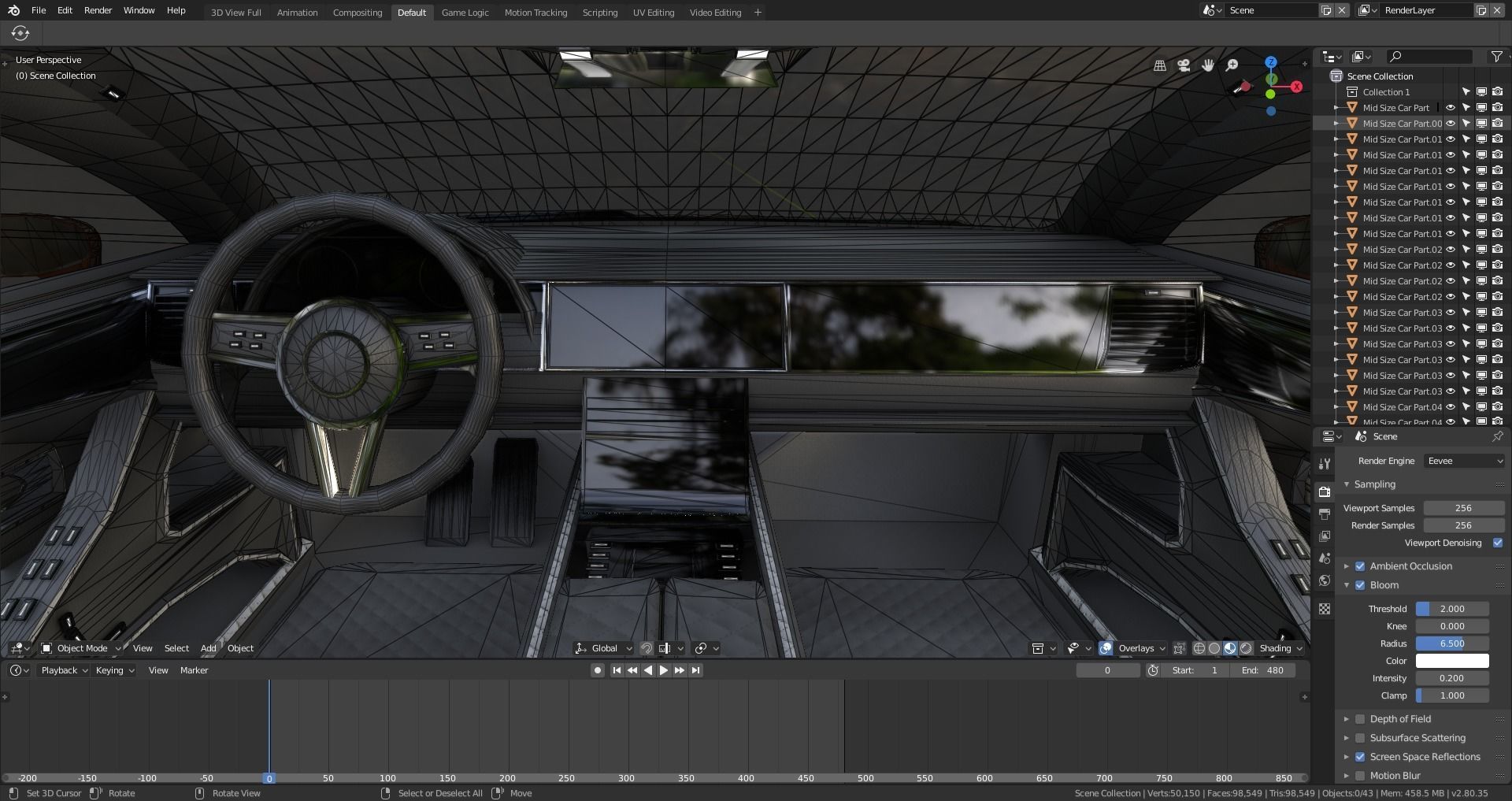Toggle auto keying record button
The width and height of the screenshot is (1512, 801).
click(598, 670)
